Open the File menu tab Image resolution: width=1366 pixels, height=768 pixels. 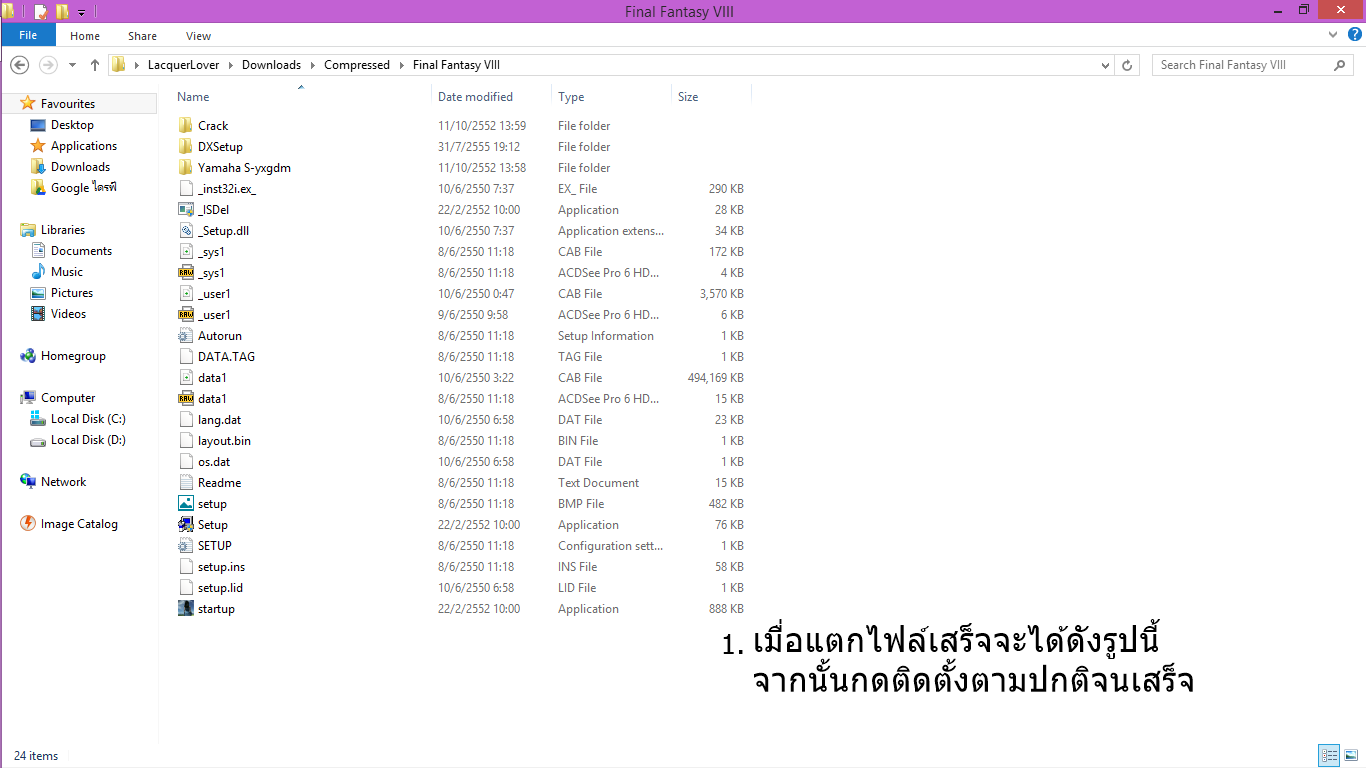[28, 36]
